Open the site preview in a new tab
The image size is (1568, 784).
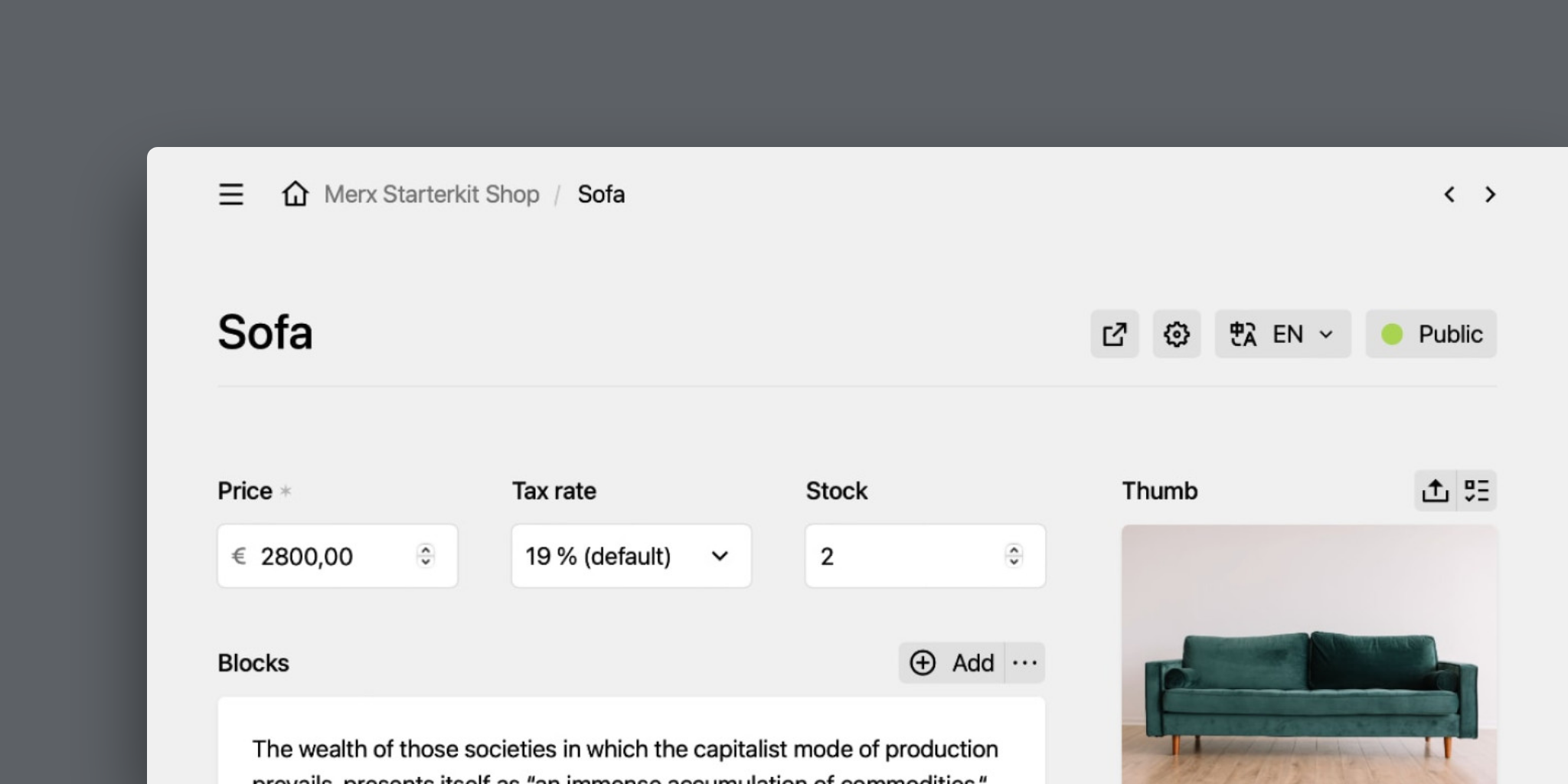pos(1115,334)
